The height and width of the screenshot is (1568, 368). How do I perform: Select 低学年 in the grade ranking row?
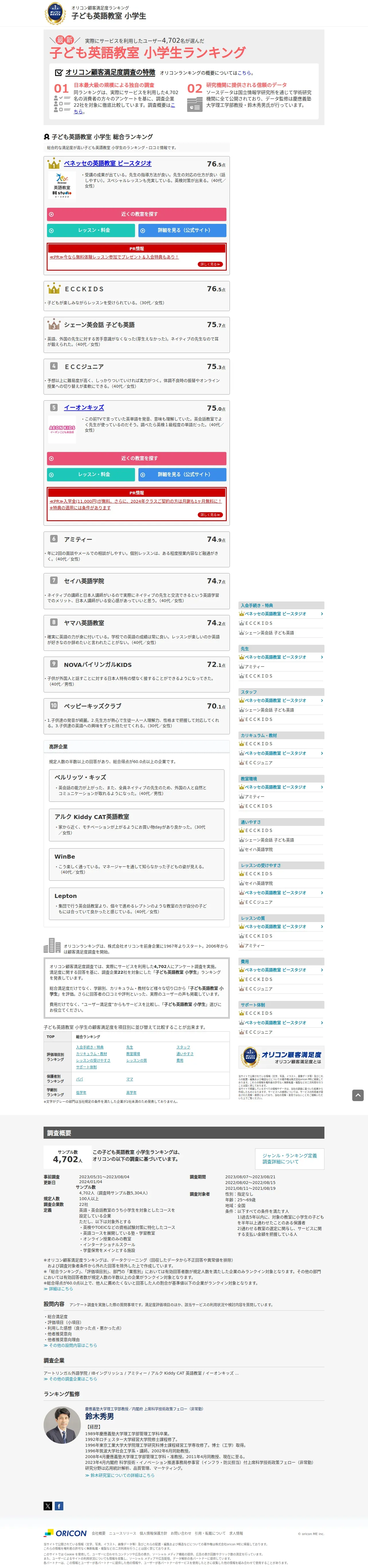click(81, 1092)
